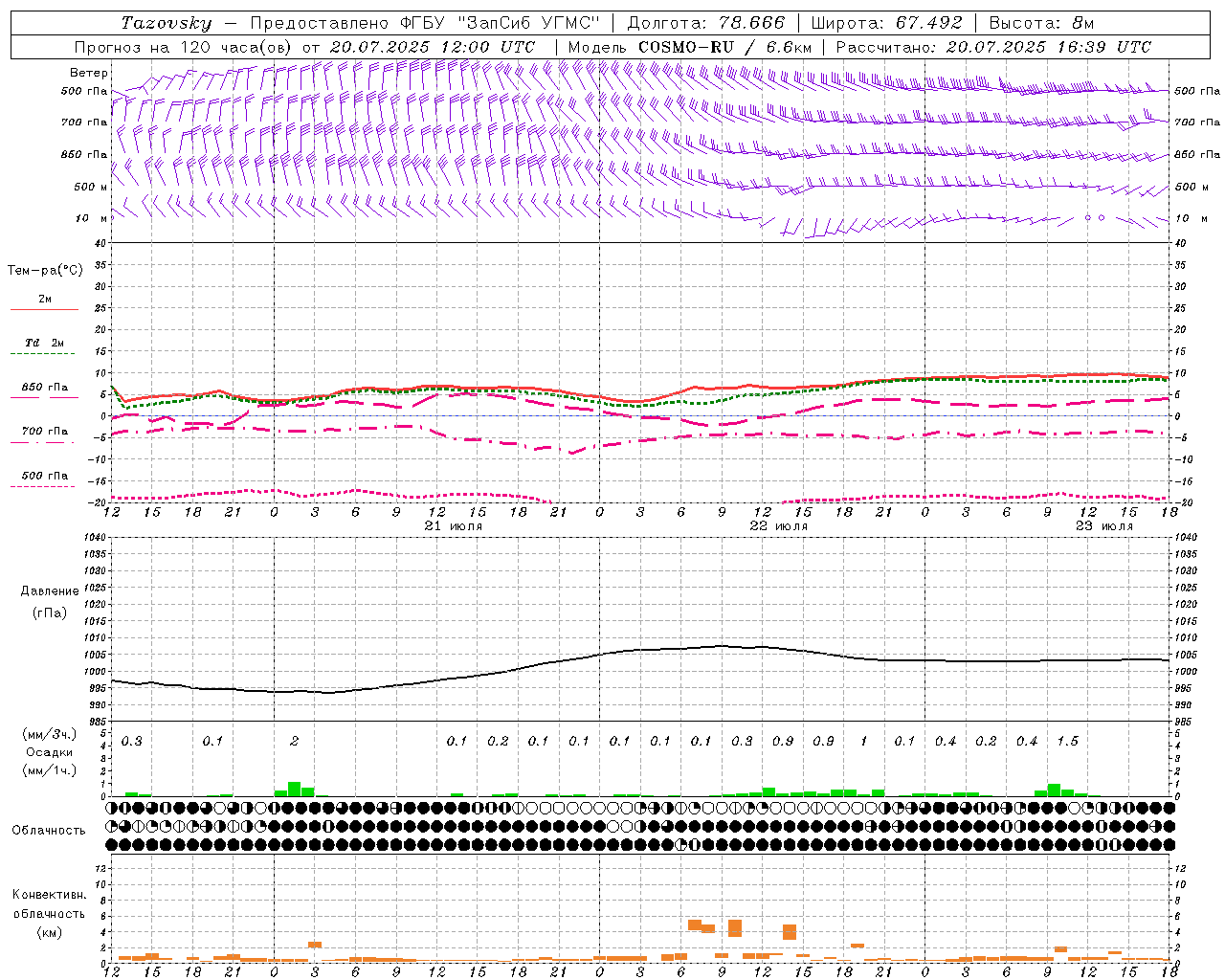Click the Прогноз на 120 часа(ов) header text
The image size is (1225, 980).
coord(184,47)
